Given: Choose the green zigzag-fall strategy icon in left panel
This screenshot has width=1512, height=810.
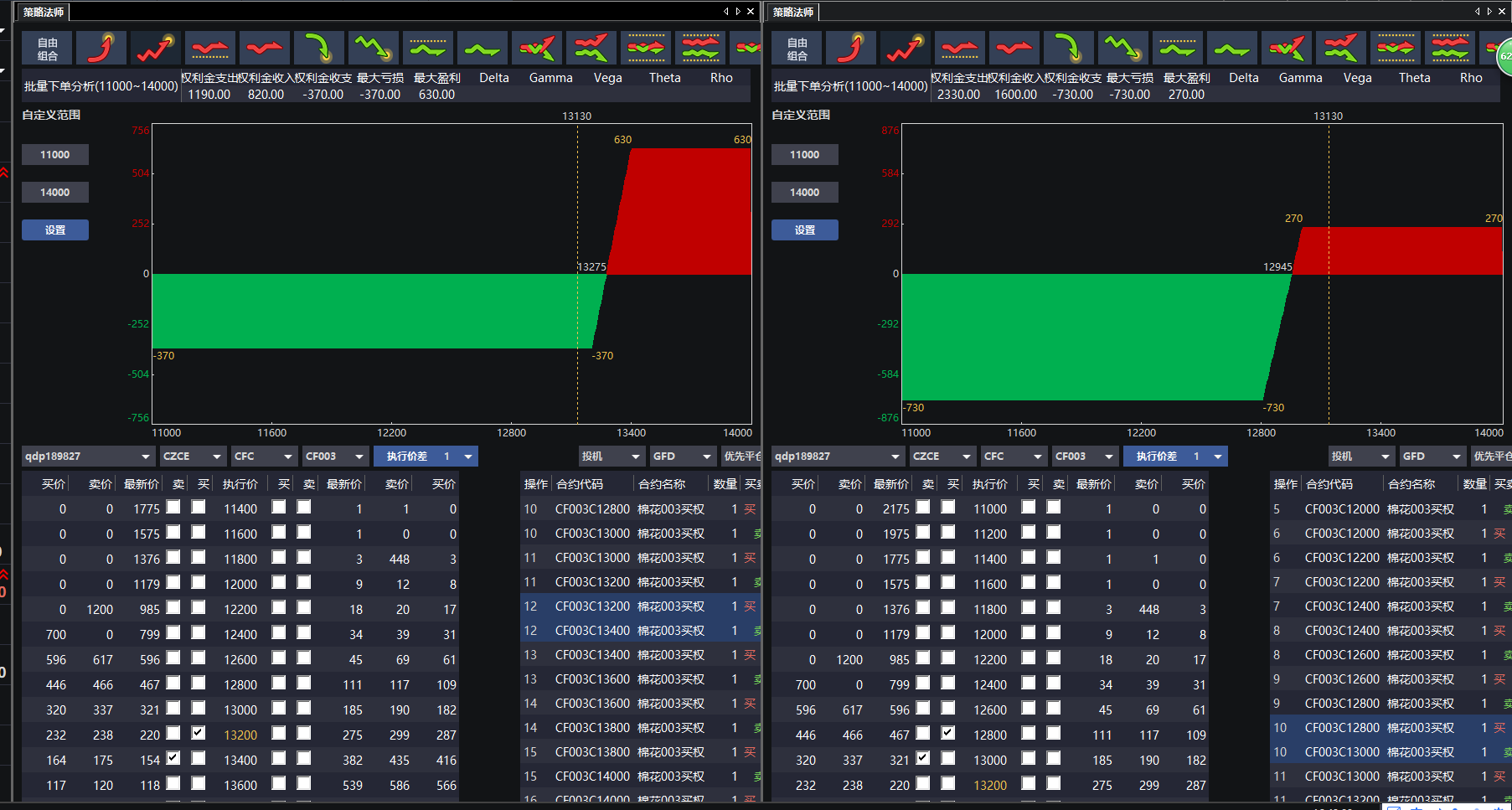Looking at the screenshot, I should point(374,48).
